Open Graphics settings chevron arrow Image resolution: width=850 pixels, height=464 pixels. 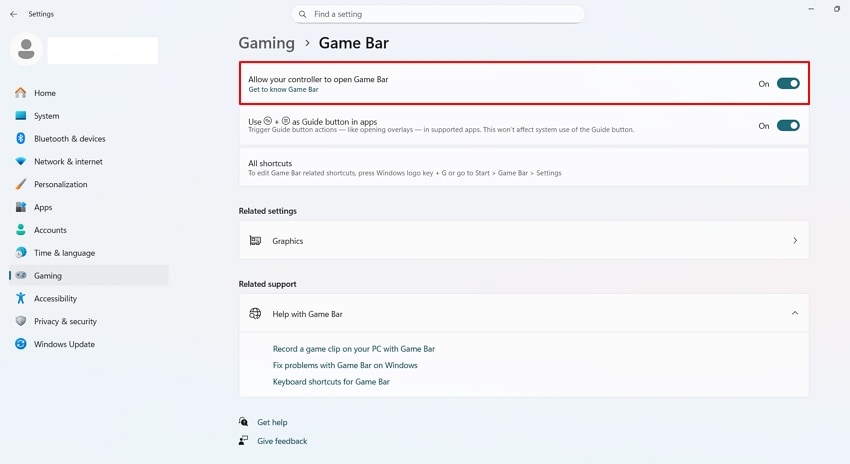click(795, 240)
